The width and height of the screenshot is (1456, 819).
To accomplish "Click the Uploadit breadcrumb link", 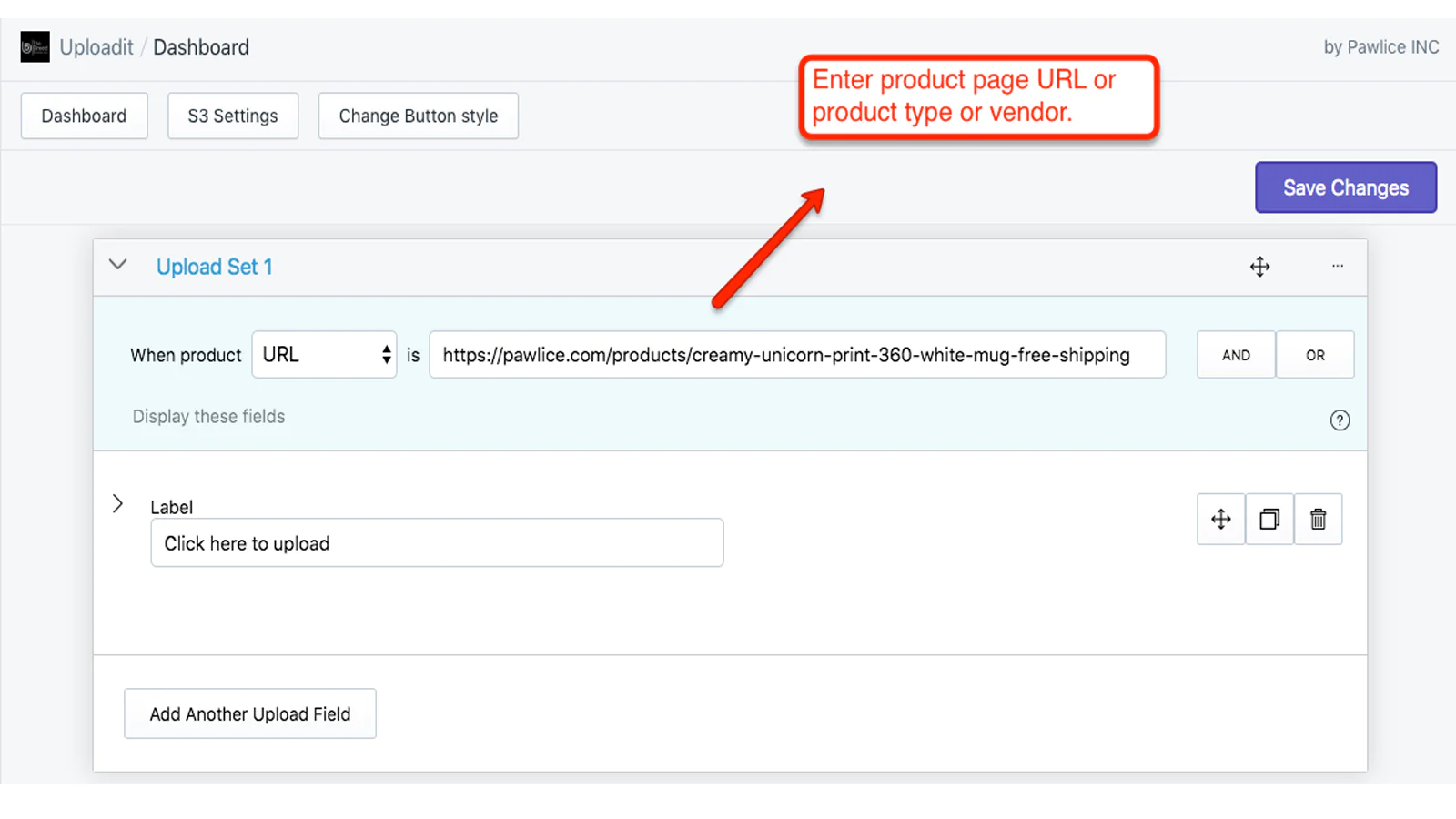I will 96,47.
